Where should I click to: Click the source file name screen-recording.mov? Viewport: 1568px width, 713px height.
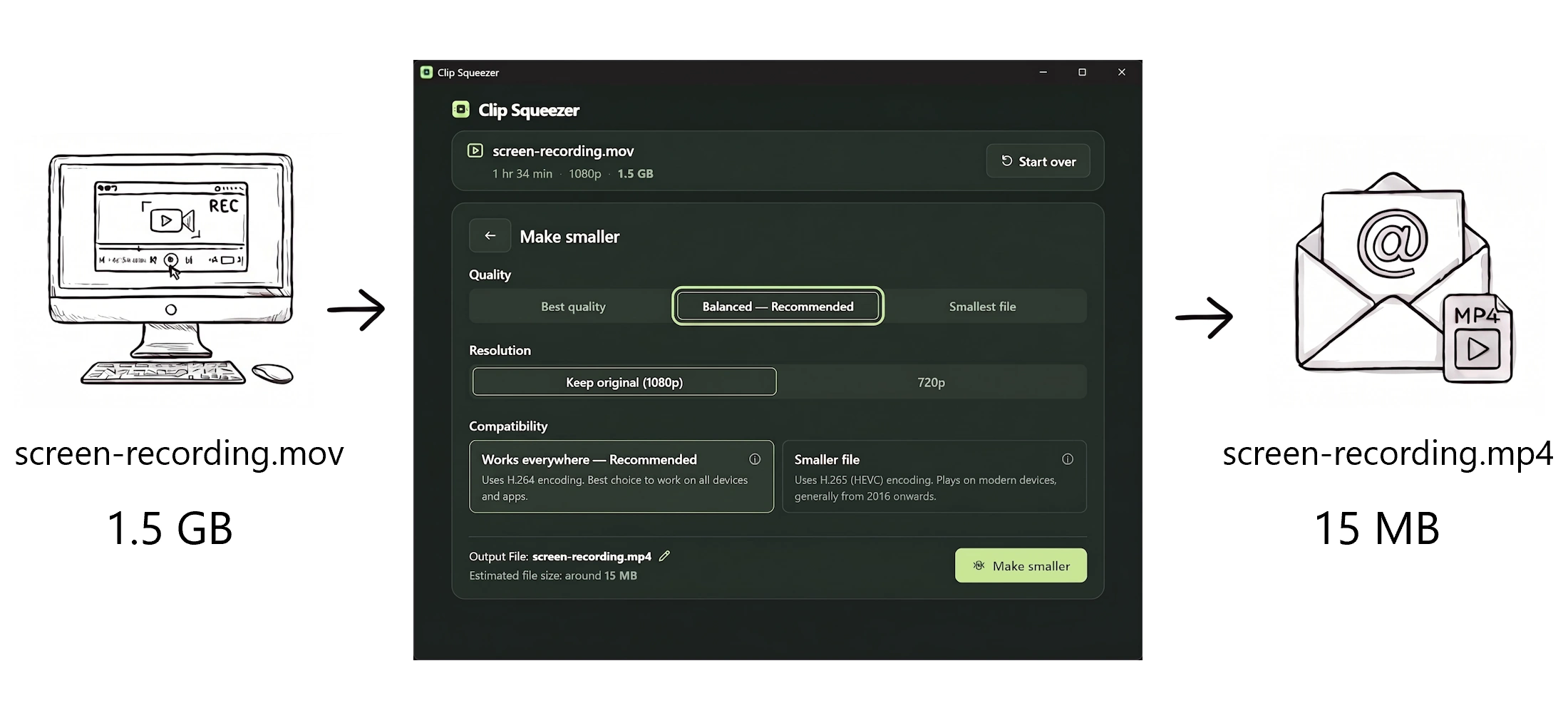click(x=563, y=151)
